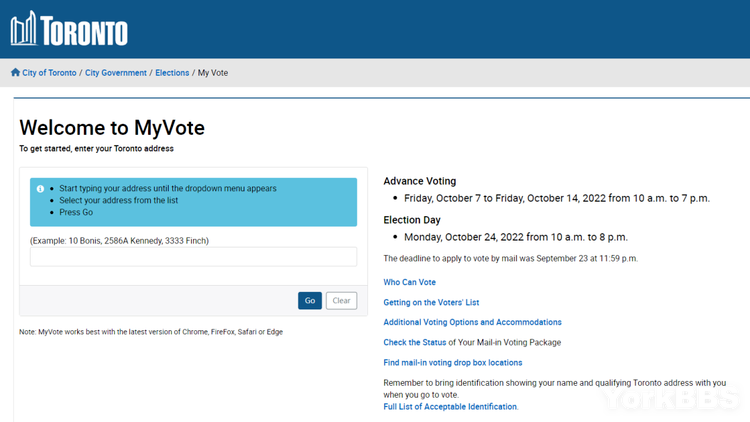Viewport: 750px width, 422px height.
Task: Click the info icon in the blue instruction box
Action: 40,189
